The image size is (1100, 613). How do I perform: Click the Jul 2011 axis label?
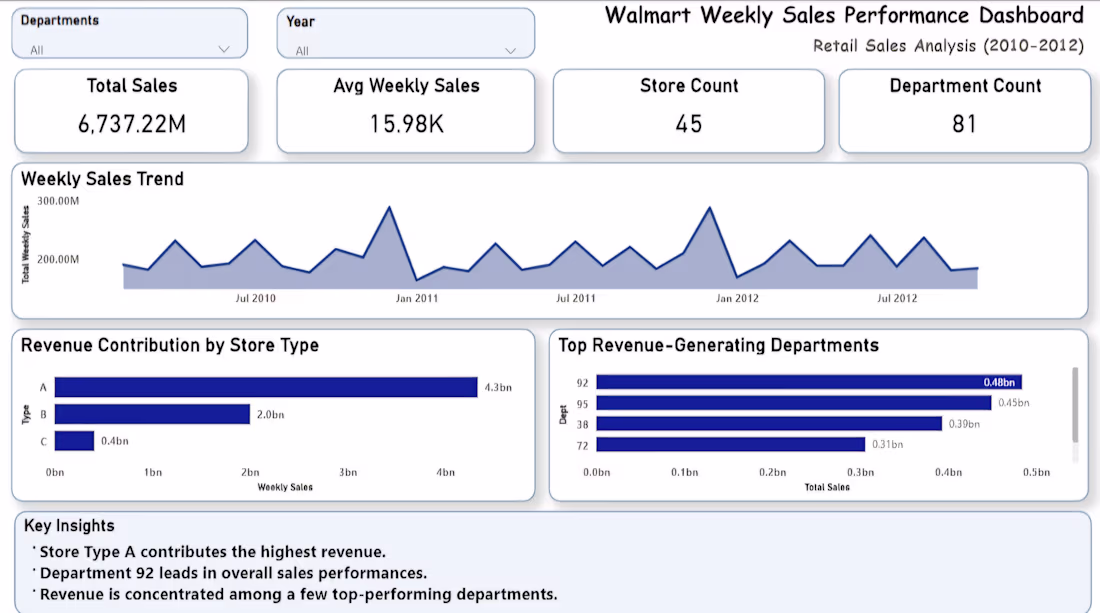click(576, 298)
